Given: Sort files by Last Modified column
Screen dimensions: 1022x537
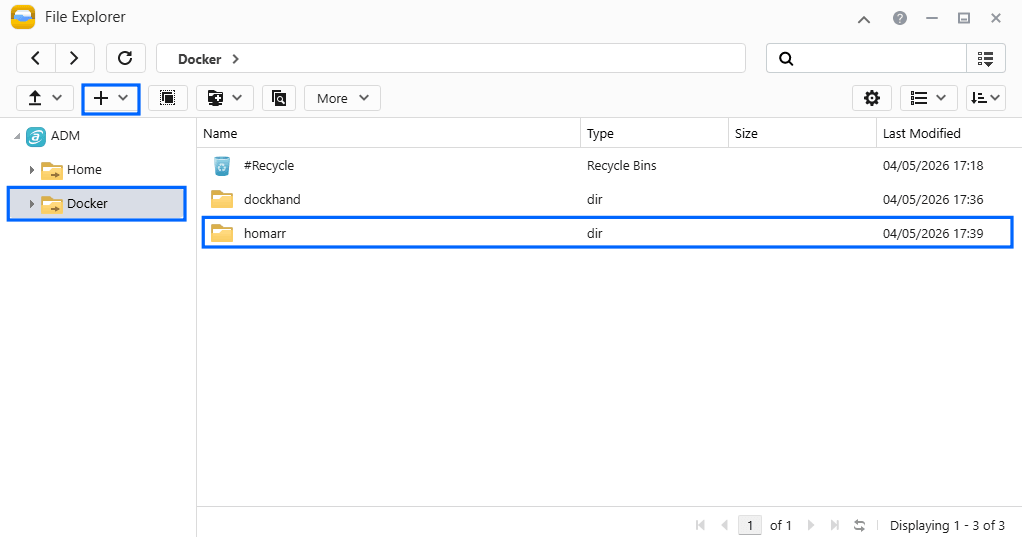Looking at the screenshot, I should click(x=921, y=133).
